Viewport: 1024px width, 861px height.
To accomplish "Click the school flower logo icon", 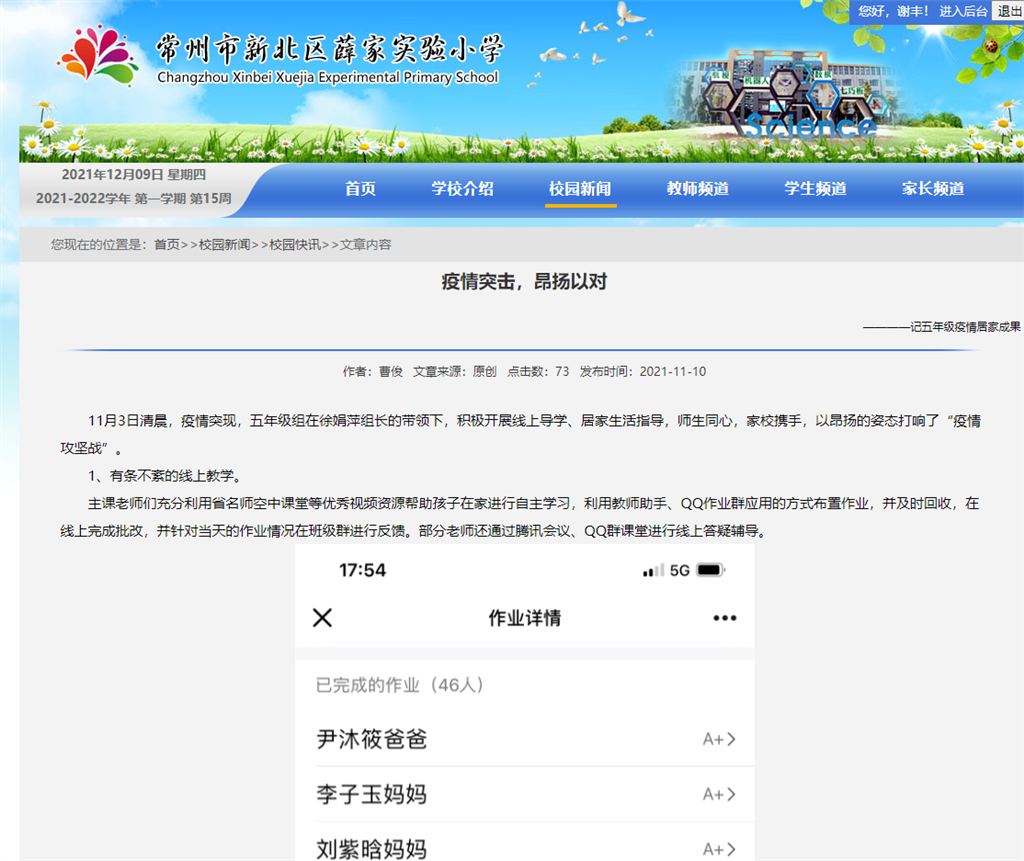I will 98,56.
